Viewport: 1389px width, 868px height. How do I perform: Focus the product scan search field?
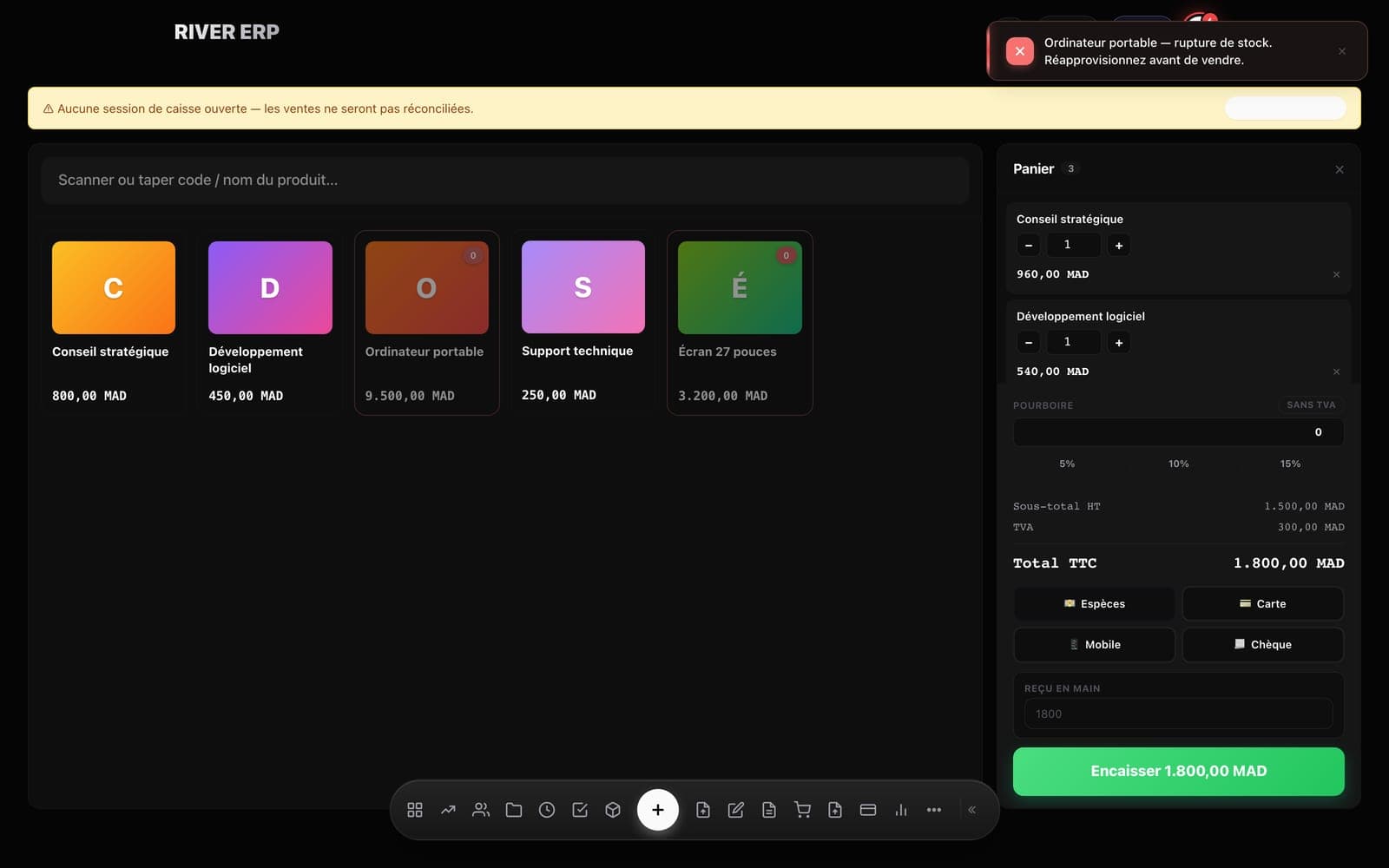click(505, 180)
